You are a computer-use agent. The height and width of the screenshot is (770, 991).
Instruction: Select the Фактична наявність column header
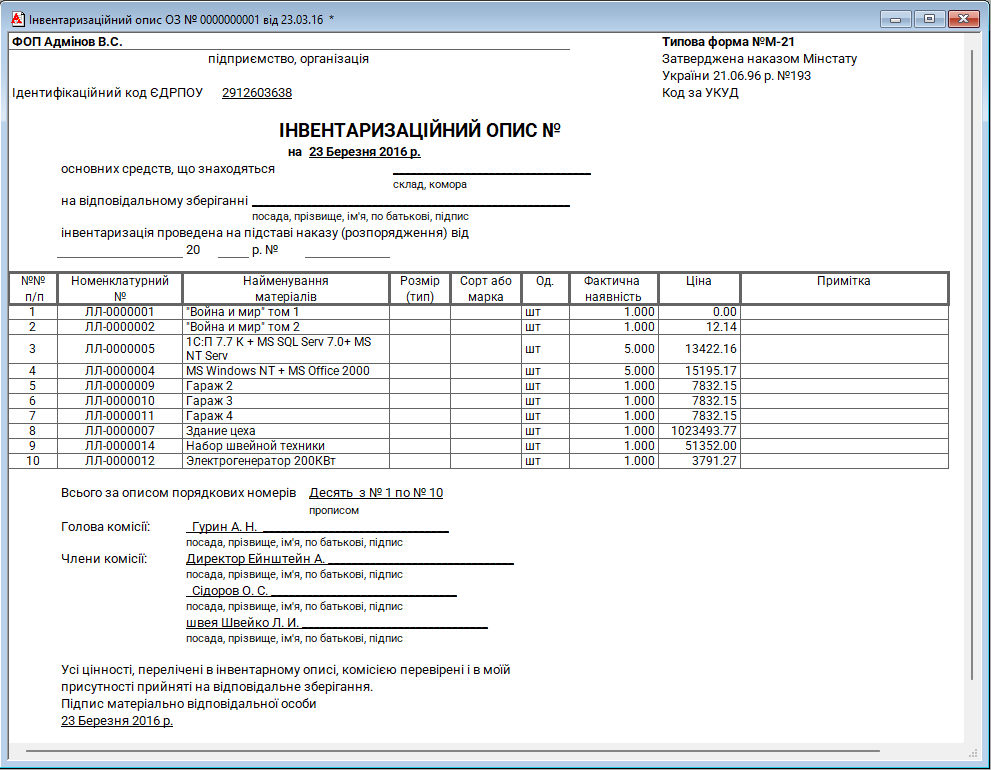coord(613,288)
